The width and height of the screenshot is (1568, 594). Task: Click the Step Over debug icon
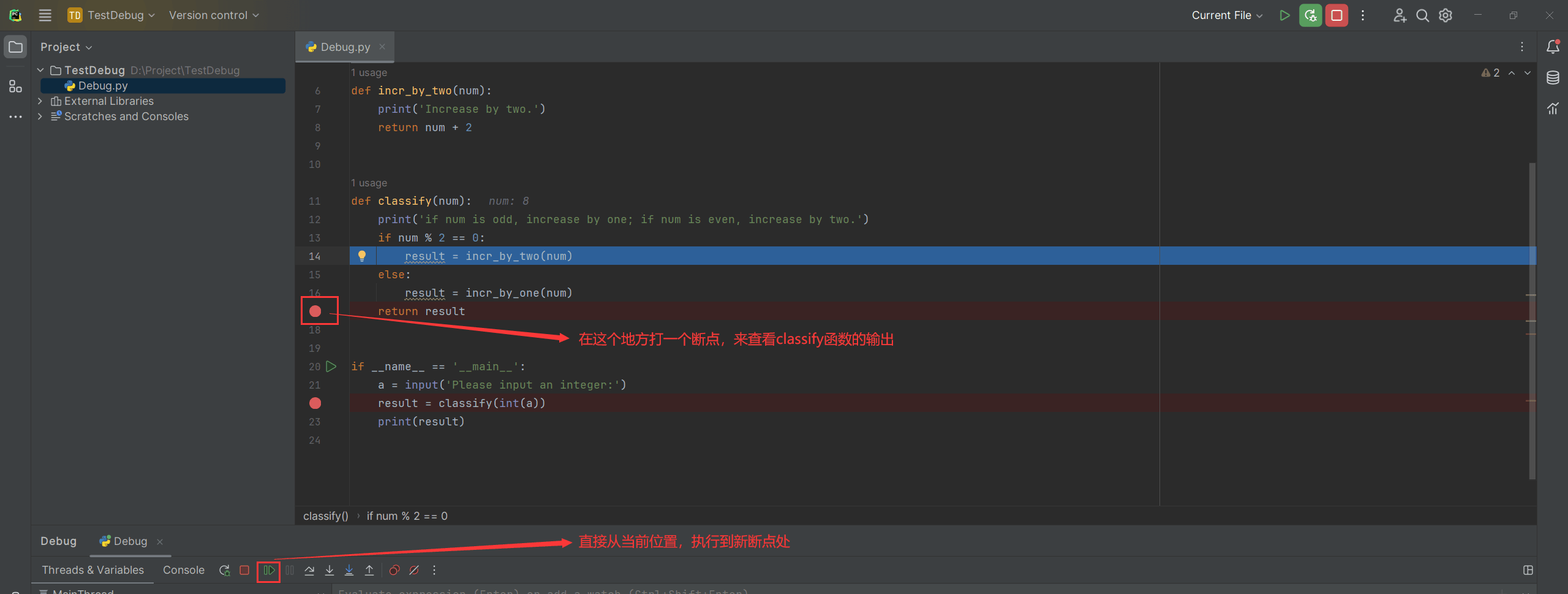click(x=309, y=570)
